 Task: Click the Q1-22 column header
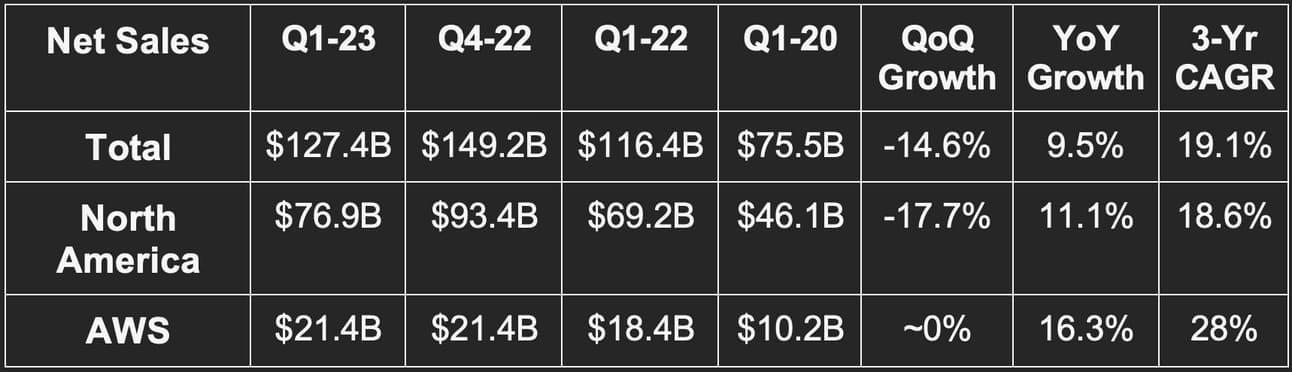[x=639, y=41]
